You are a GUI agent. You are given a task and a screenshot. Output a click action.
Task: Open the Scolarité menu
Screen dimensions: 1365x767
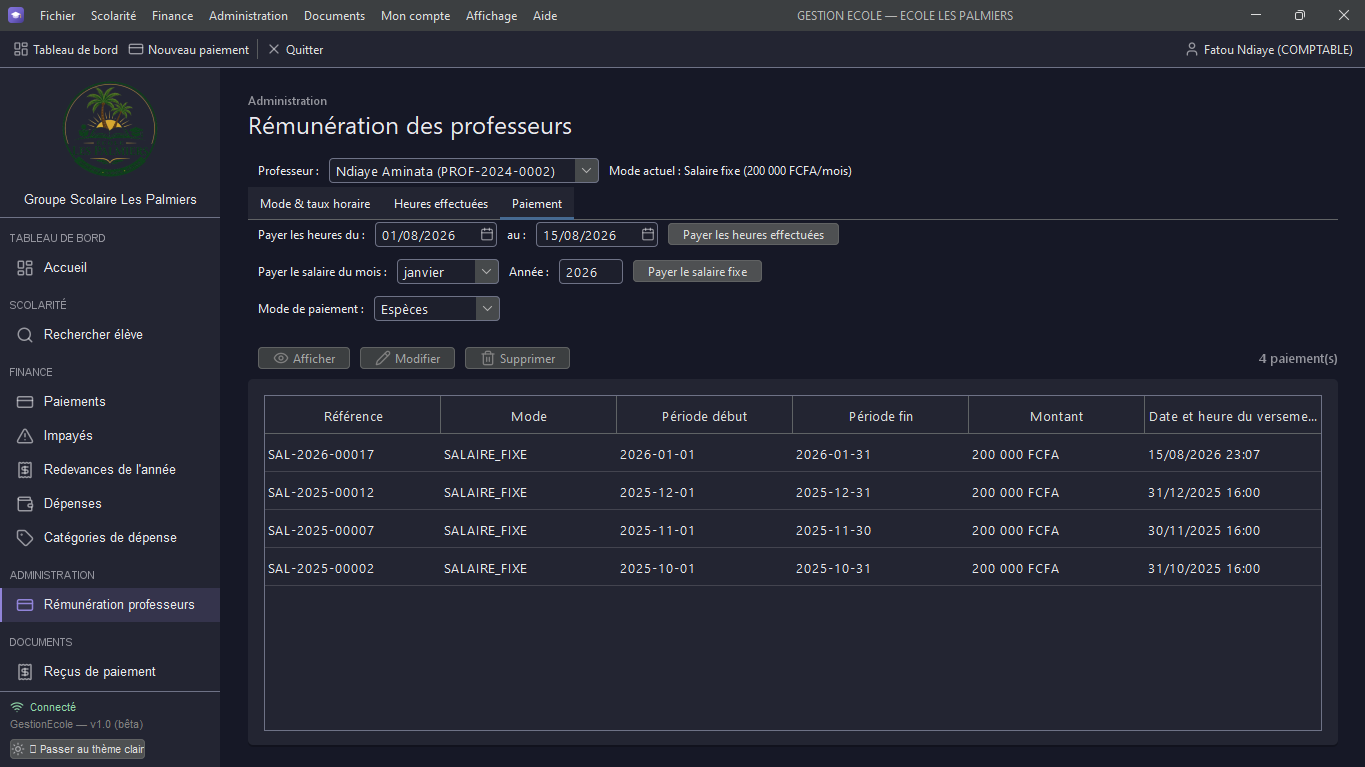(113, 15)
